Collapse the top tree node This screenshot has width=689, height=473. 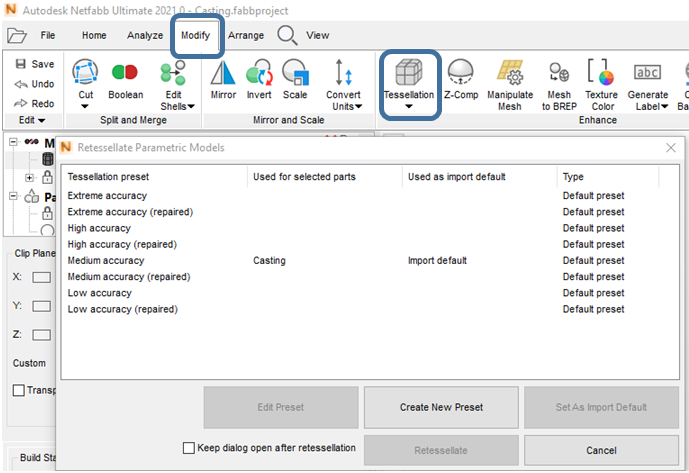13,142
